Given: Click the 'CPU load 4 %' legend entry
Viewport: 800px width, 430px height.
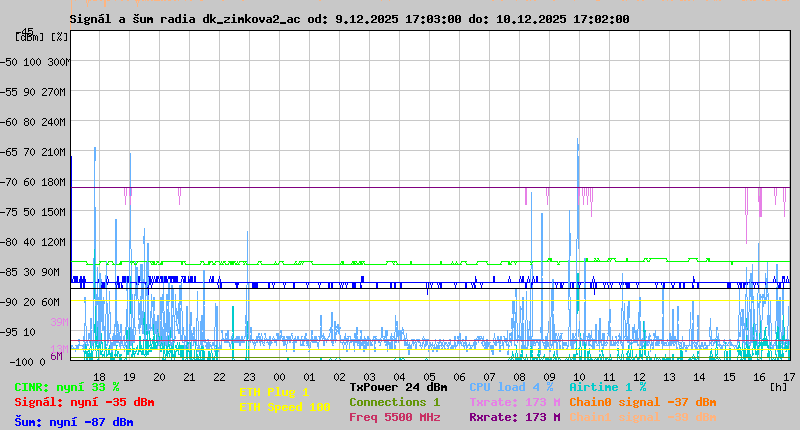Looking at the screenshot, I should [x=511, y=387].
